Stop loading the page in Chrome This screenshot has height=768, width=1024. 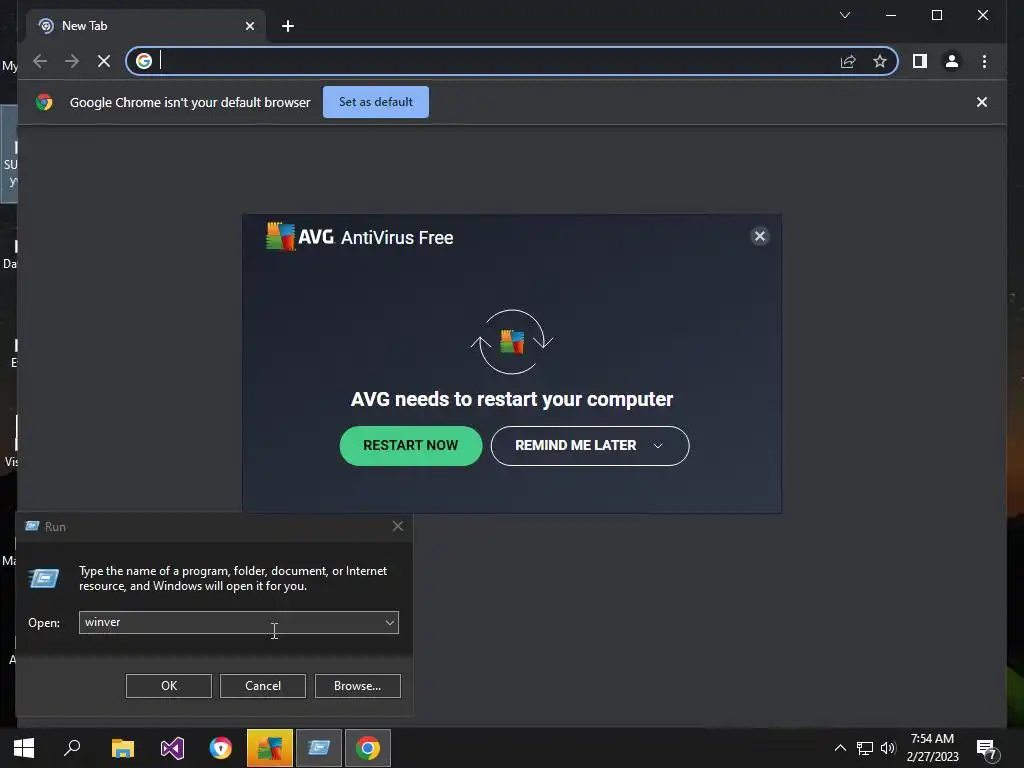104,61
